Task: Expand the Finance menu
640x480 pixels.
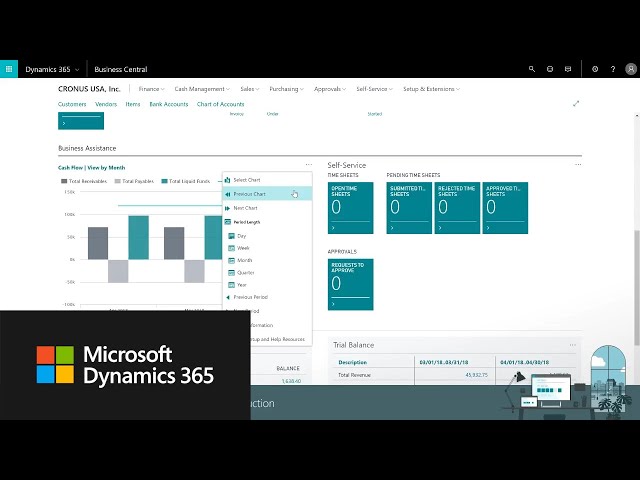Action: [x=151, y=89]
